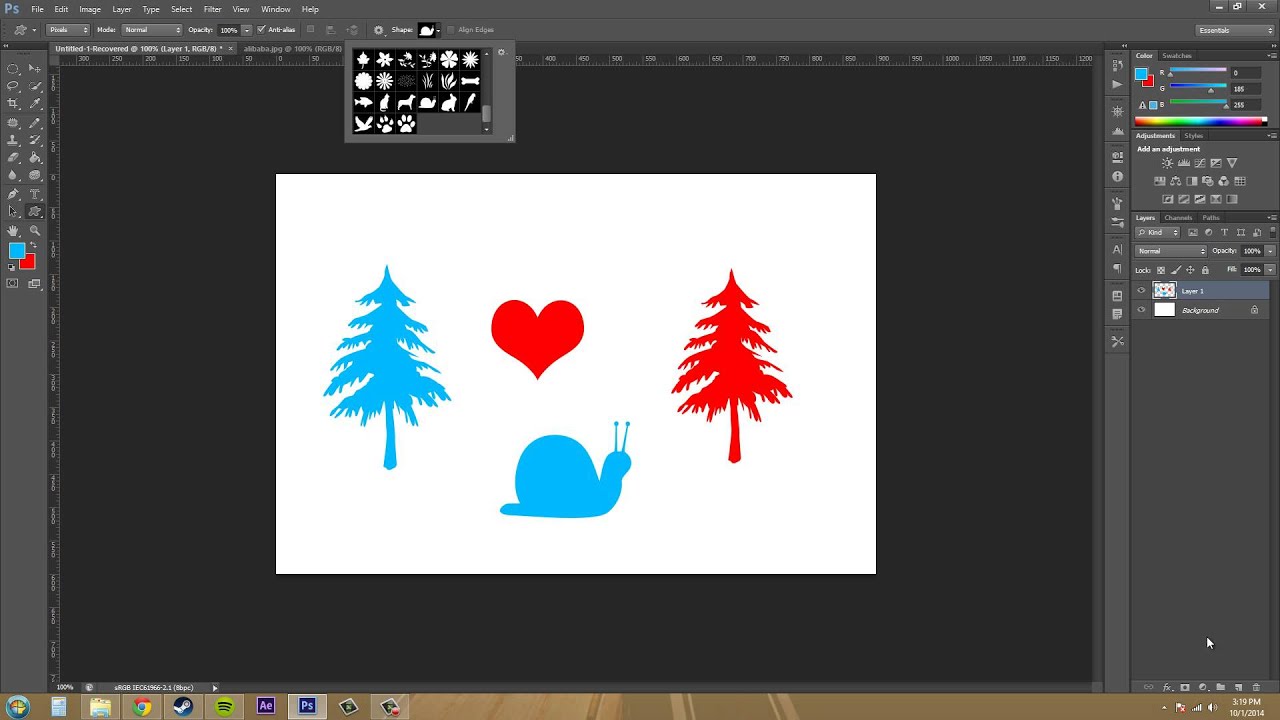Image resolution: width=1280 pixels, height=720 pixels.
Task: Select the Clone Stamp tool
Action: pos(13,139)
